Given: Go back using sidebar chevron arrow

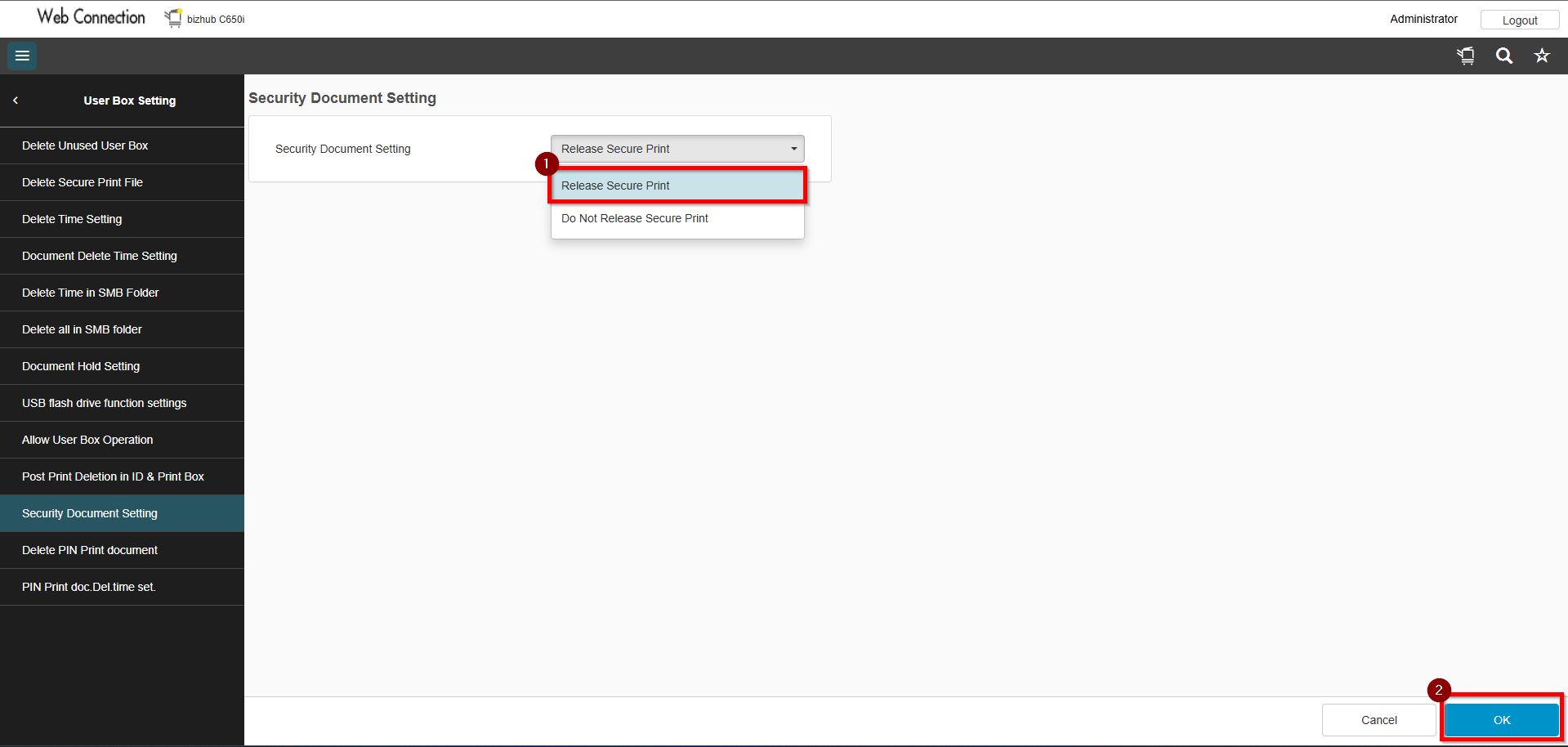Looking at the screenshot, I should pyautogui.click(x=16, y=101).
